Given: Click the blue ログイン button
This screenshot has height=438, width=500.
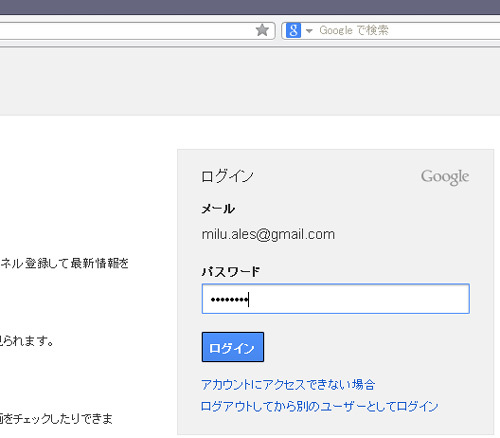Looking at the screenshot, I should (233, 347).
